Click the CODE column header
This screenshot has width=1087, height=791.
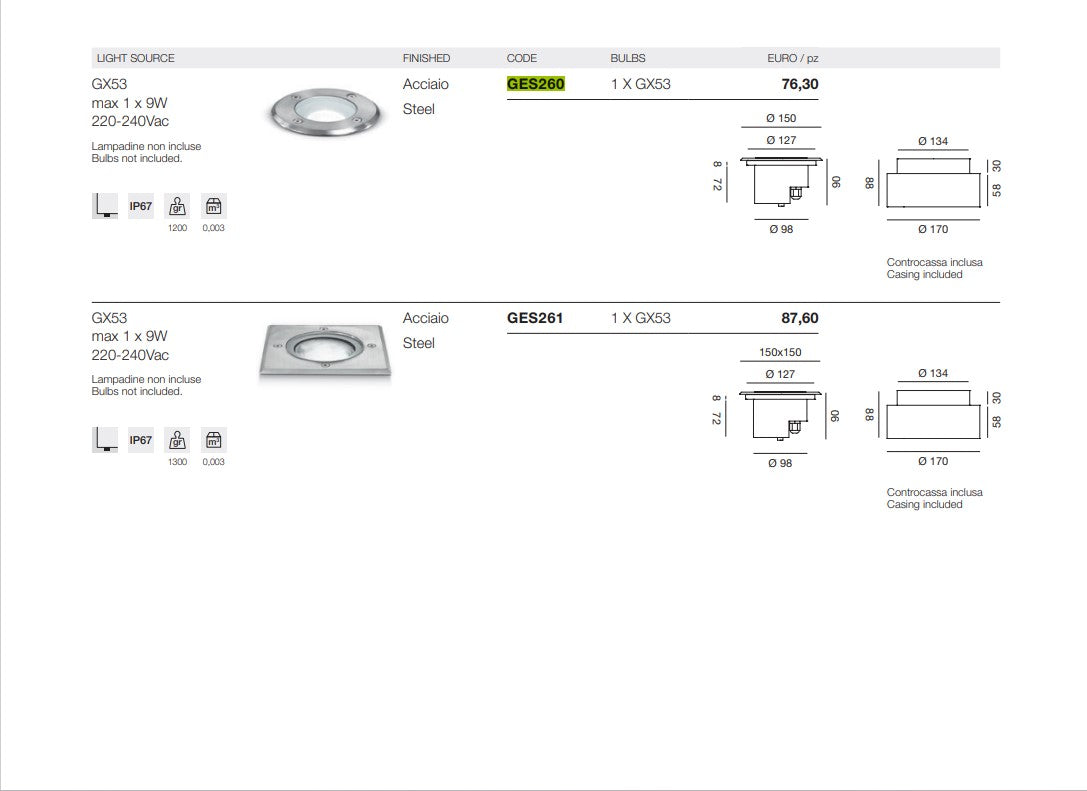point(522,58)
